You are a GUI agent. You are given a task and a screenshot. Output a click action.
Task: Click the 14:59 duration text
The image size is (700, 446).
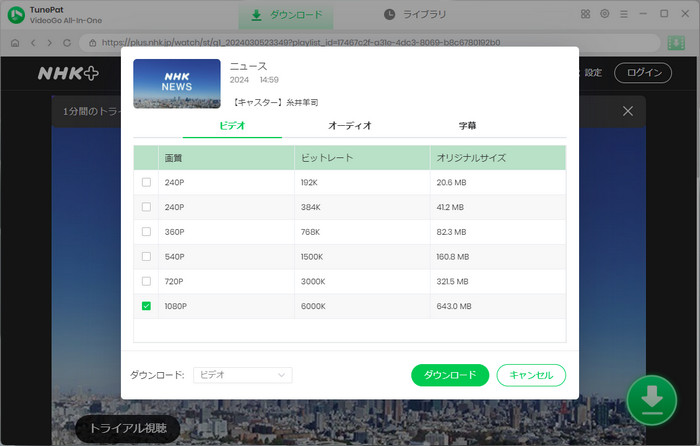point(269,80)
